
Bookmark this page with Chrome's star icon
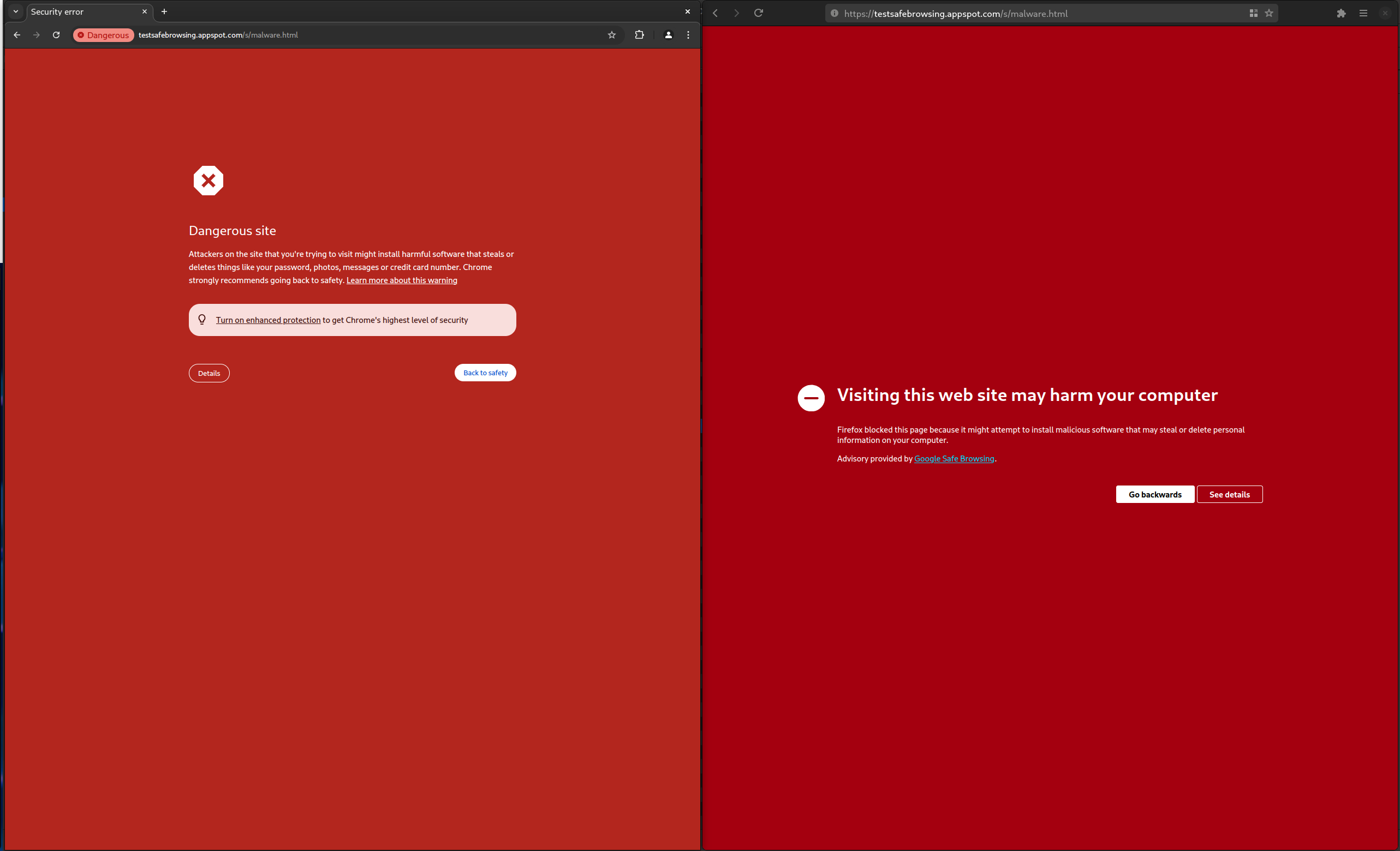point(611,34)
